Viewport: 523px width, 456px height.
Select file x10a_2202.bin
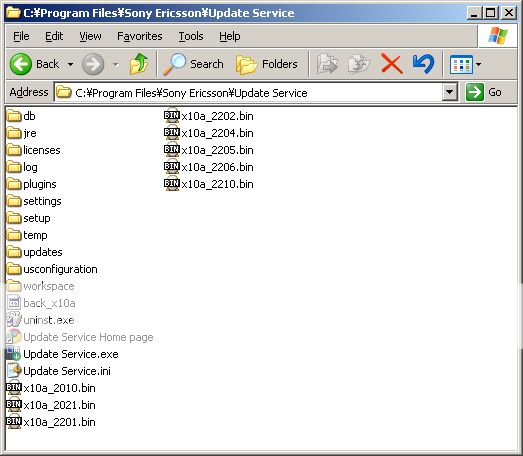click(209, 116)
